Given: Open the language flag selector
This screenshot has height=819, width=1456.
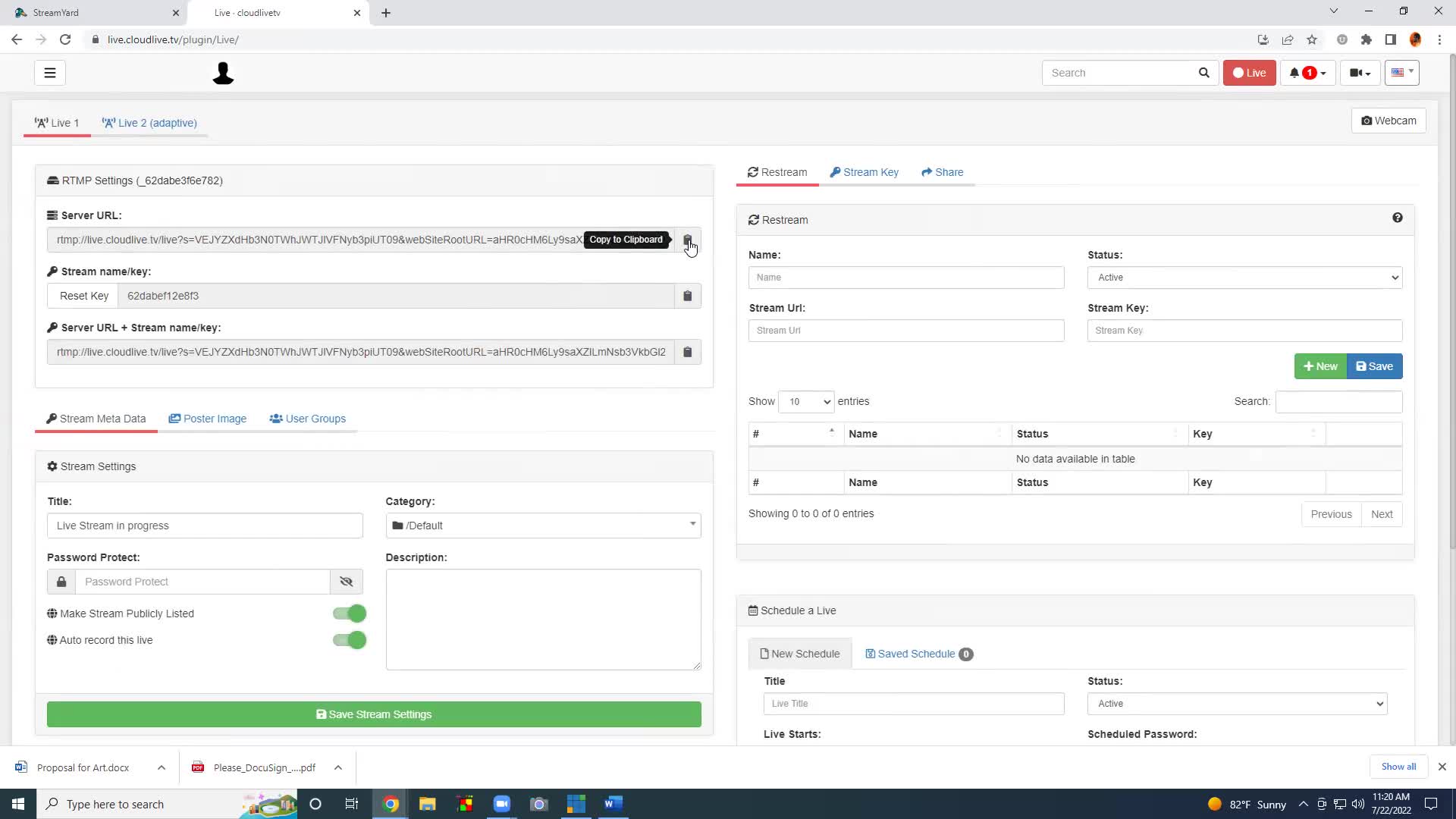Looking at the screenshot, I should 1401,73.
